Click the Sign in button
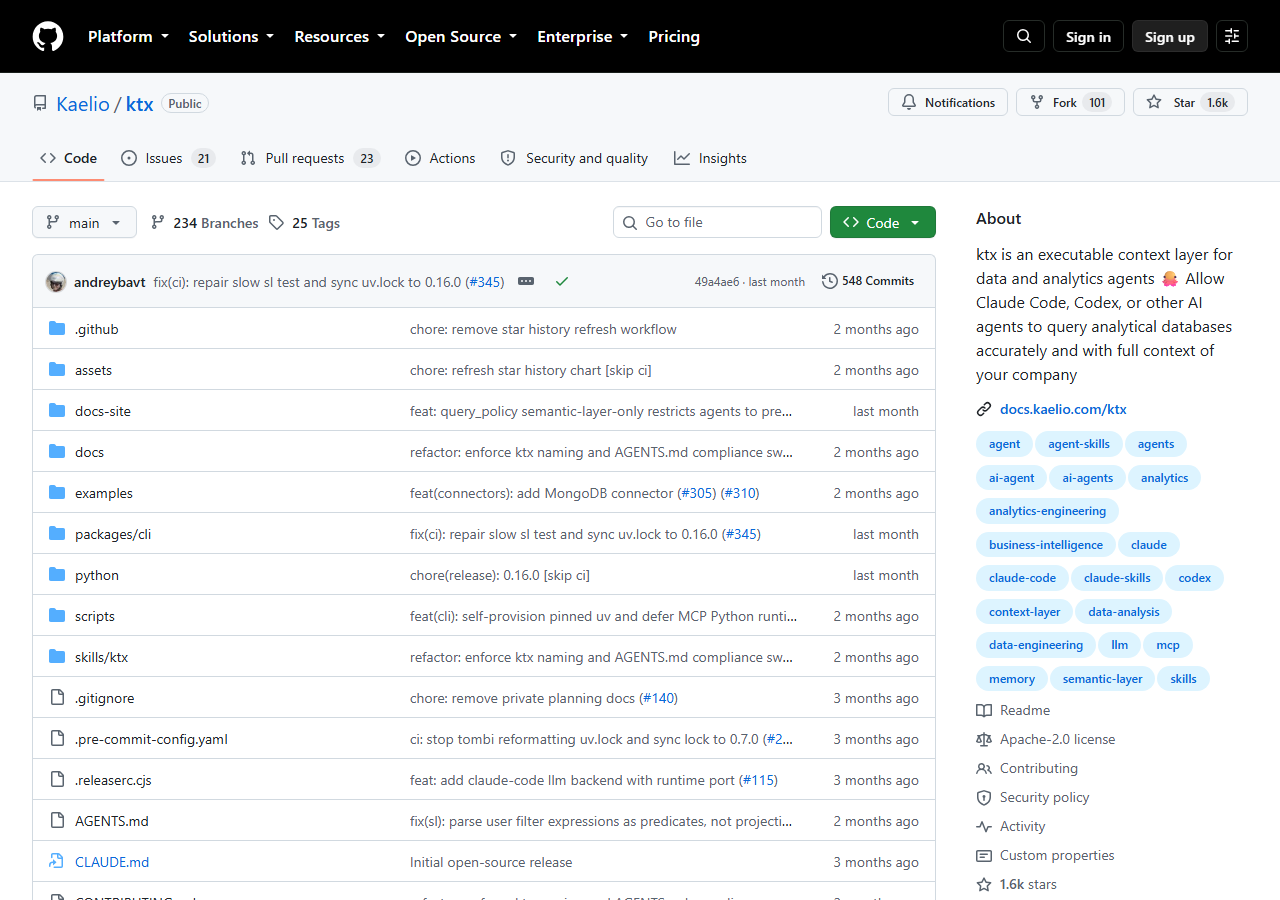Screen dimensions: 1280x900 coord(1088,36)
